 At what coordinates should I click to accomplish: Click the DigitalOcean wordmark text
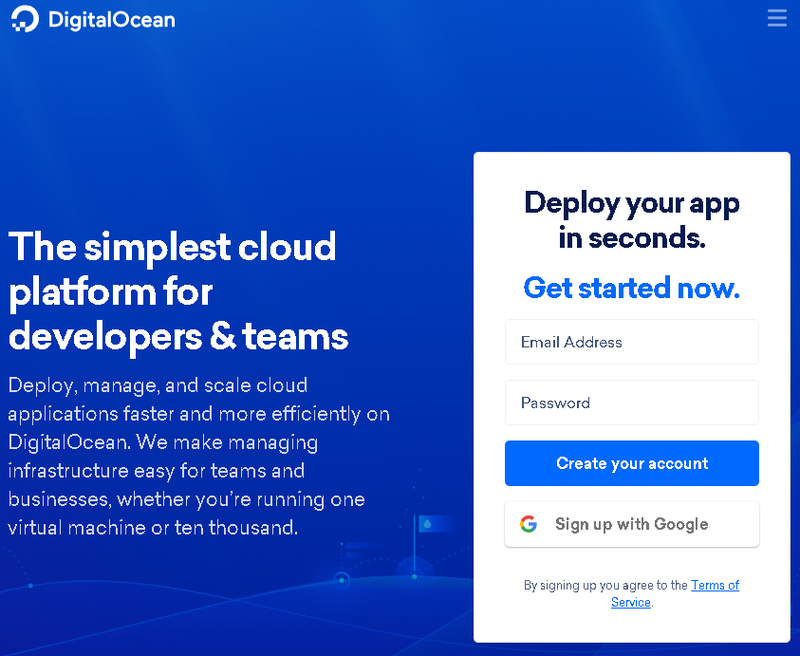tap(111, 20)
